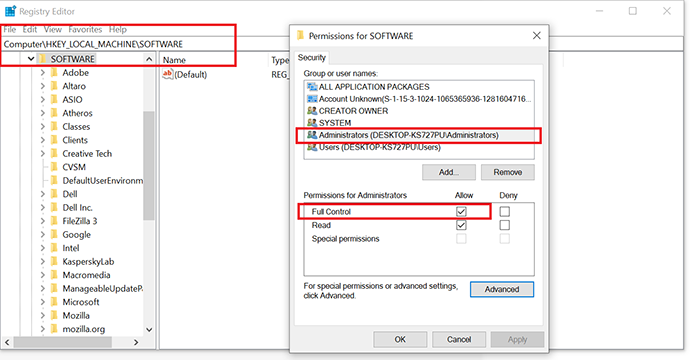Click the Dell Inc. folder icon

click(54, 207)
